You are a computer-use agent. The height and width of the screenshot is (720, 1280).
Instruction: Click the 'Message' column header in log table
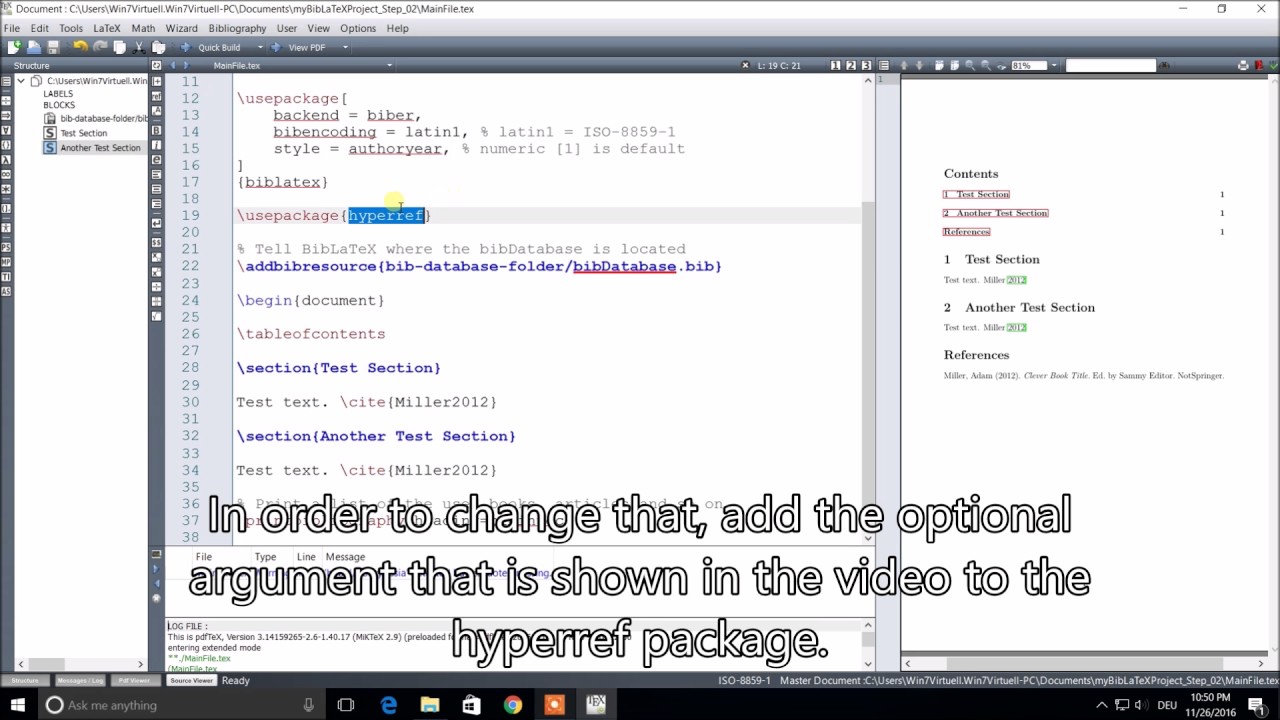345,557
